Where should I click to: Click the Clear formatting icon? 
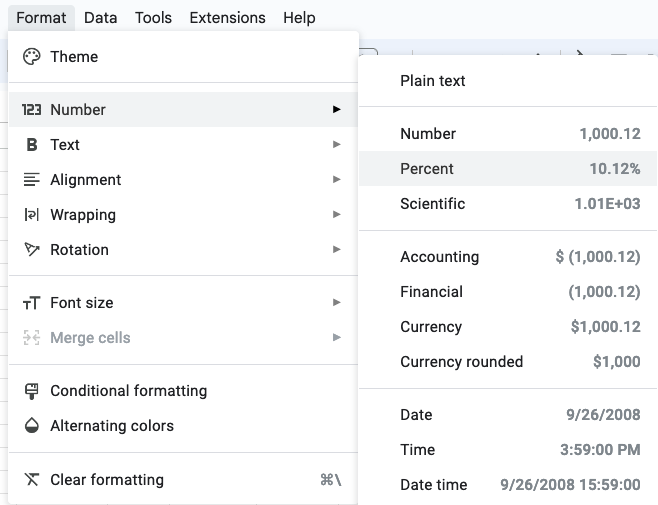pos(31,479)
